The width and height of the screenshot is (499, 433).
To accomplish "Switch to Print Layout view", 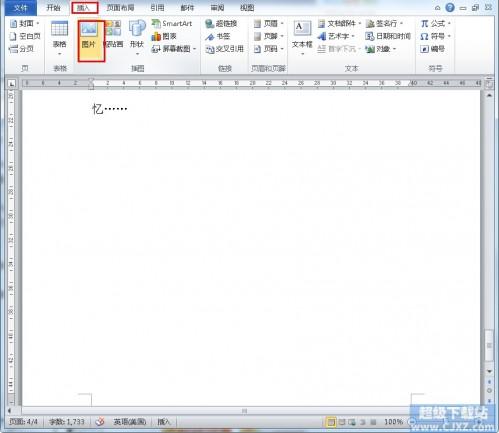I will 331,422.
